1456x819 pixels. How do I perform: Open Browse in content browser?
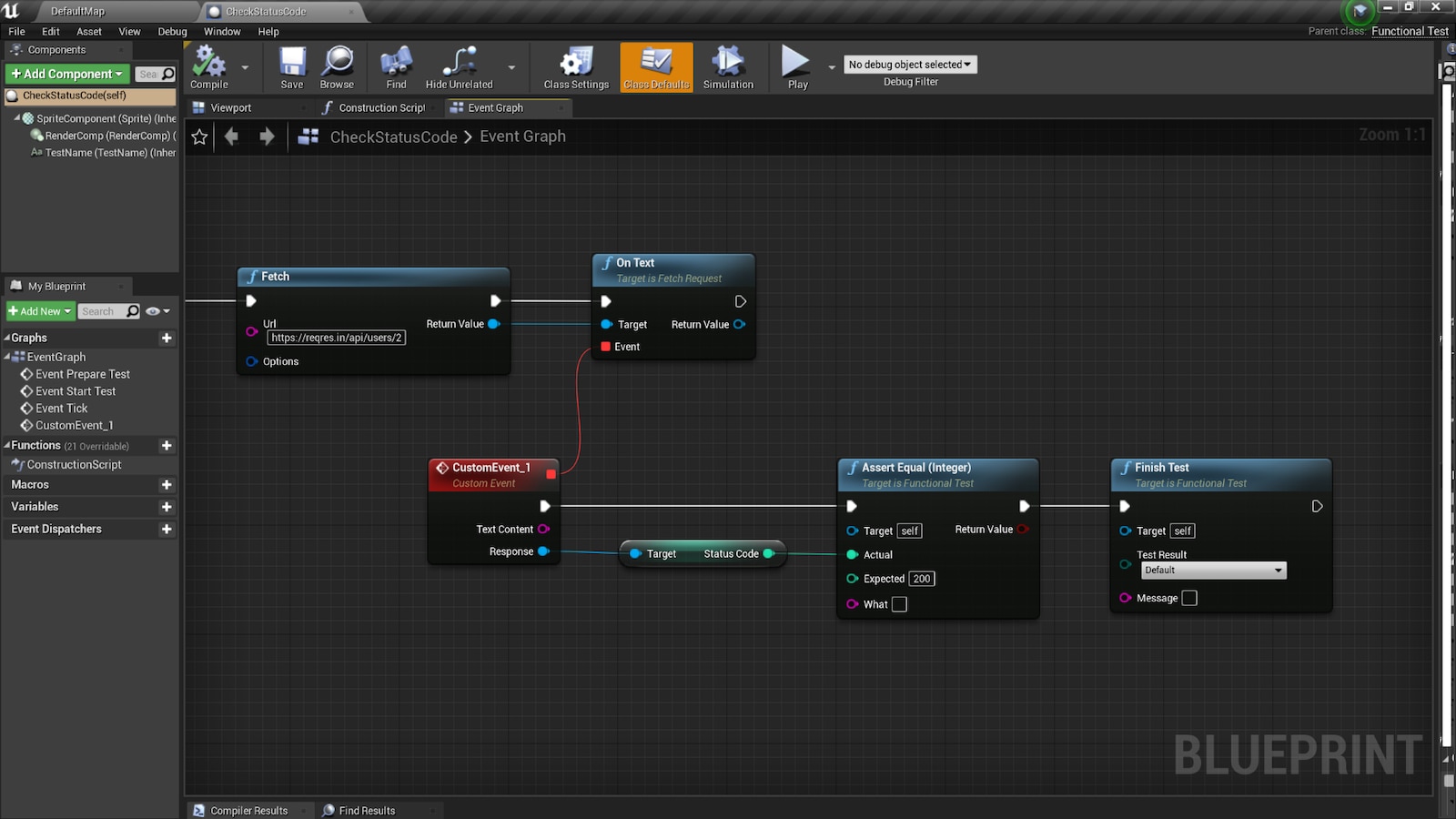[337, 66]
